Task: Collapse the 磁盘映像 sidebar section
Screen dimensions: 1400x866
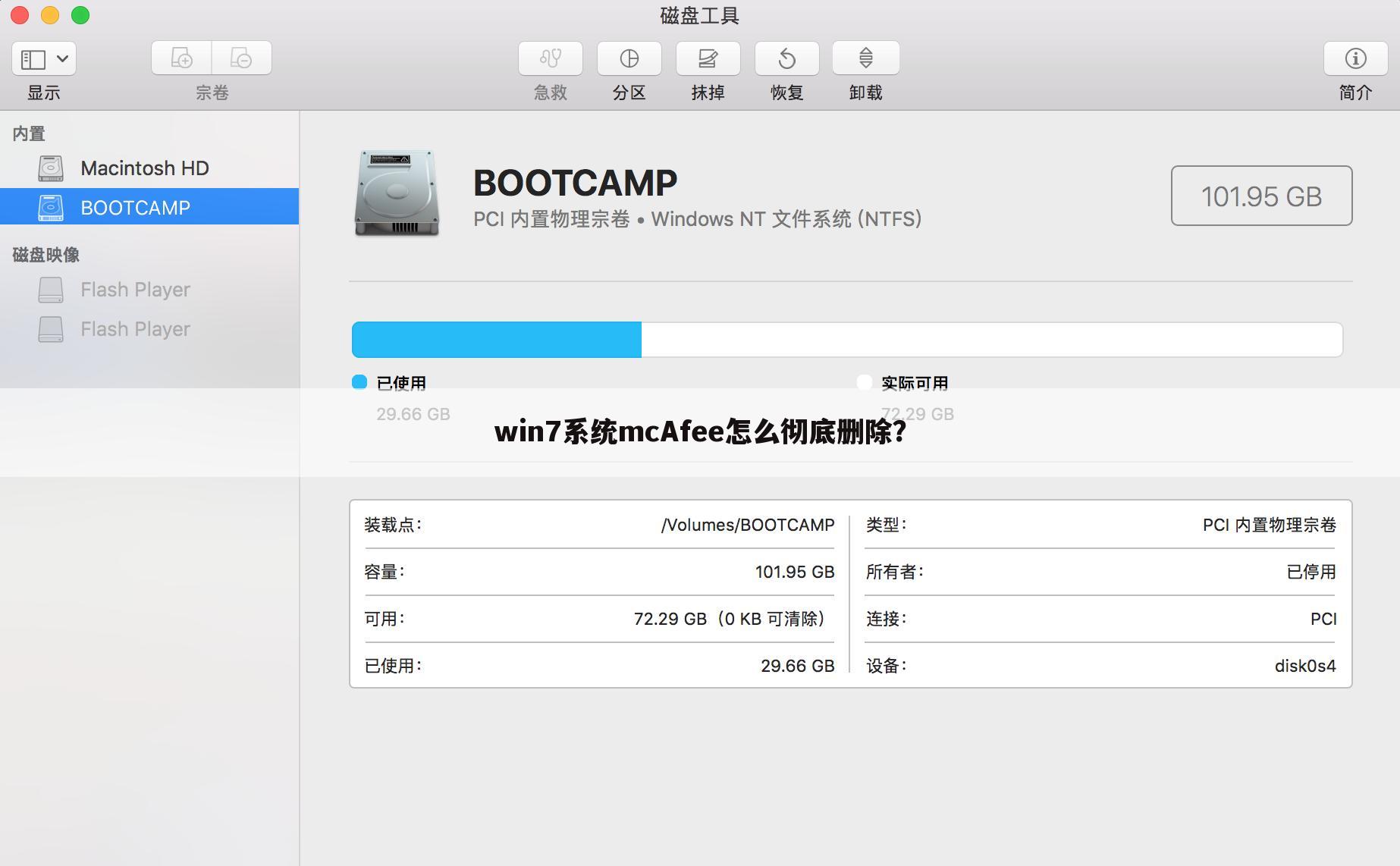Action: point(46,255)
